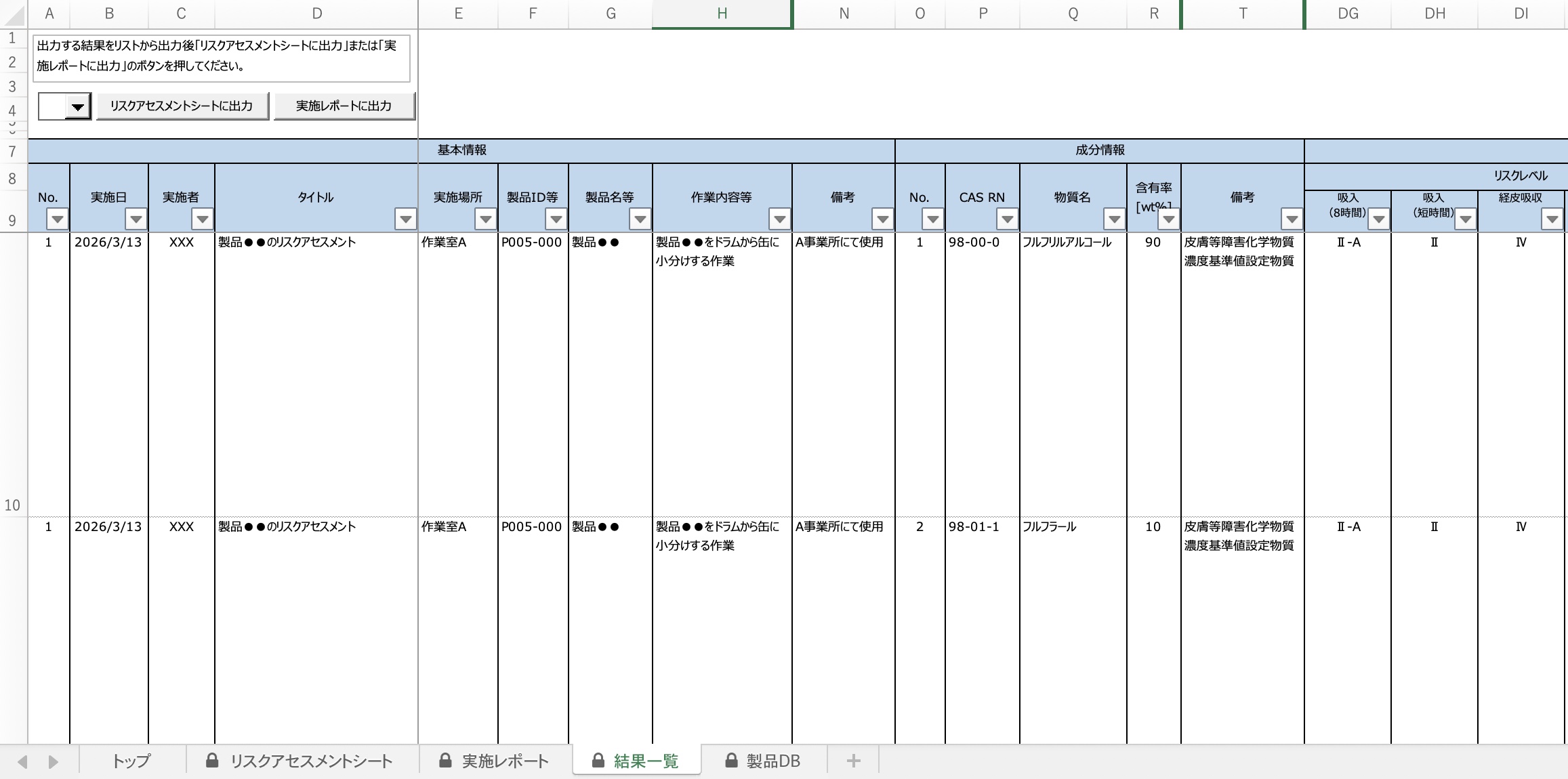This screenshot has height=779, width=1568.
Task: Switch to the トップ sheet tab
Action: pyautogui.click(x=131, y=761)
